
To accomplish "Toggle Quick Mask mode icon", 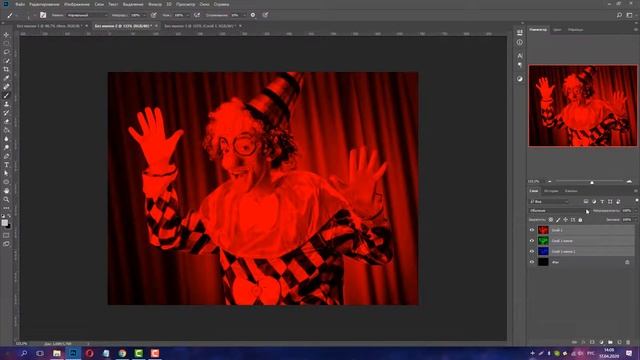I will click(6, 236).
